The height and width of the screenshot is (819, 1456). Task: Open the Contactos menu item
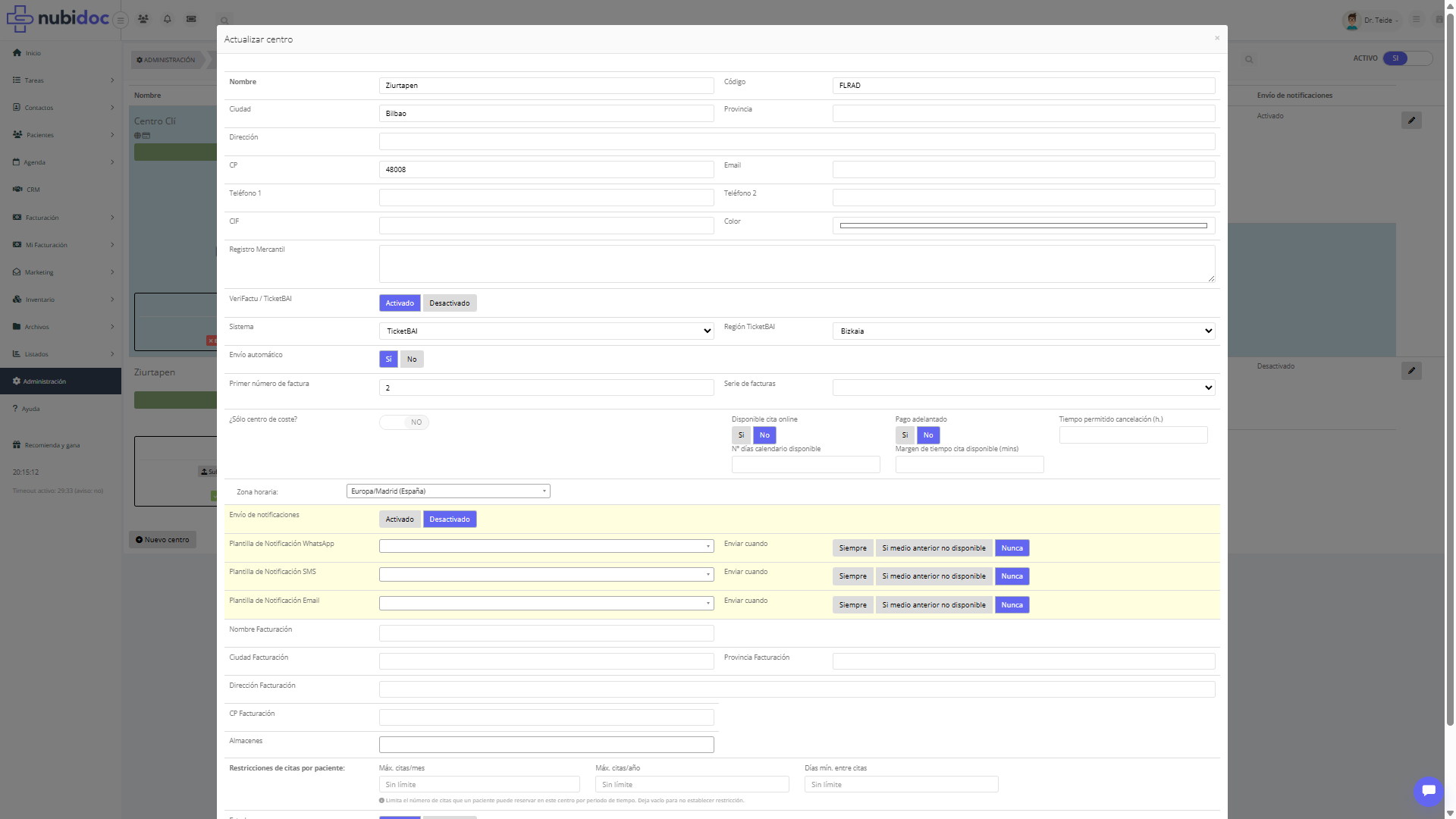[61, 108]
